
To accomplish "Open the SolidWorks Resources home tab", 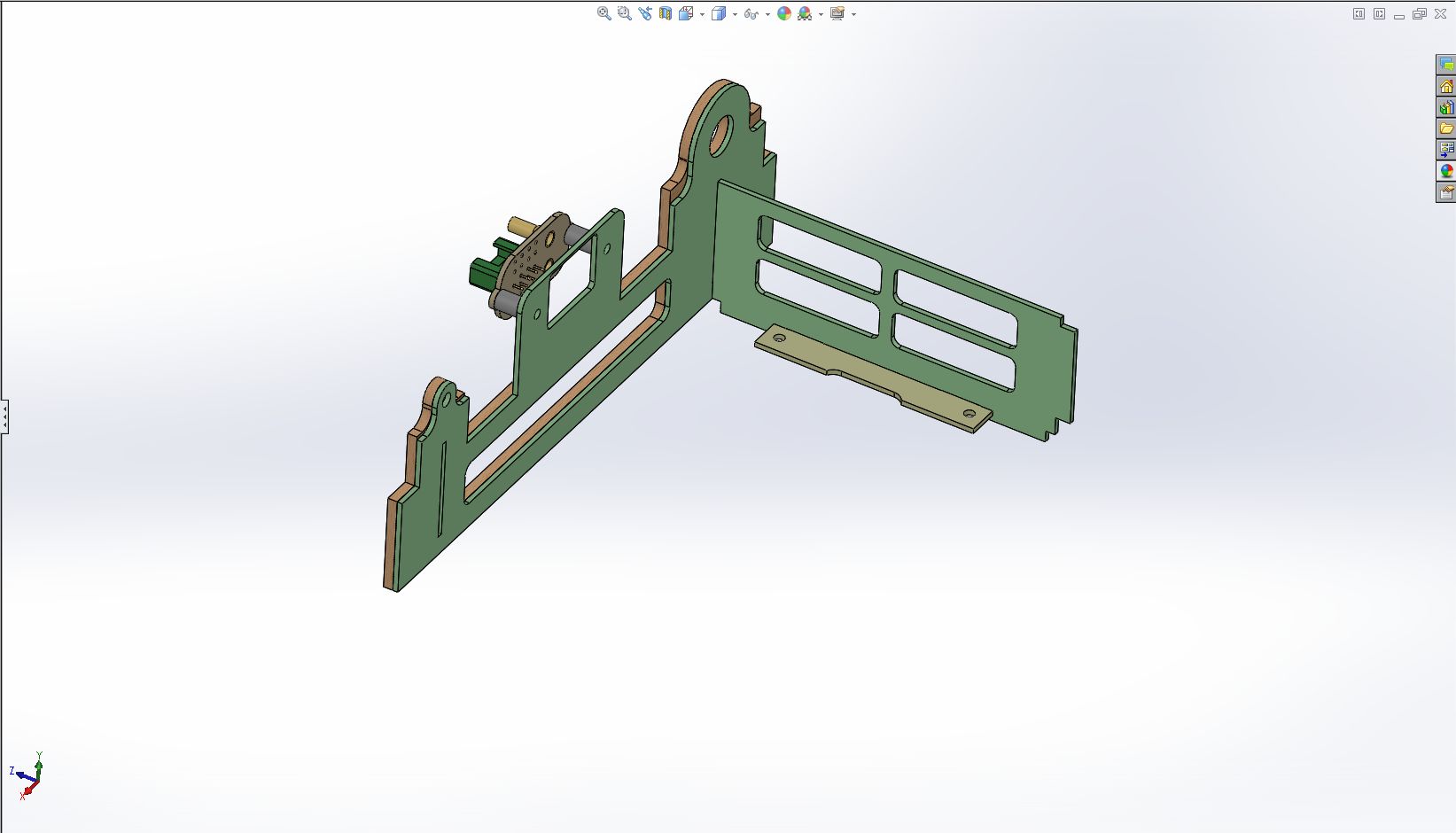I will (1446, 87).
